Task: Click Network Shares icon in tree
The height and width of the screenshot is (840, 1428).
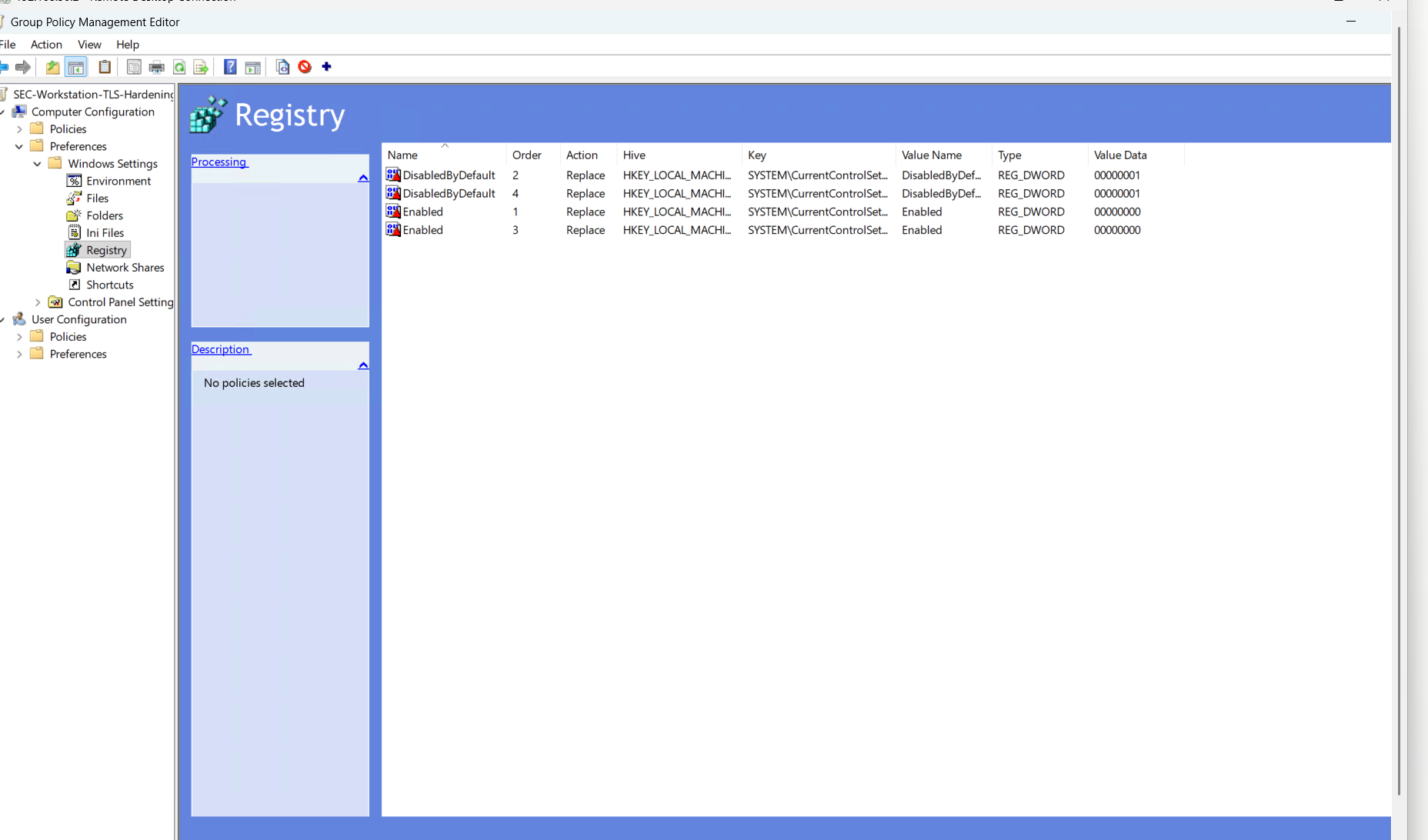Action: pyautogui.click(x=74, y=268)
